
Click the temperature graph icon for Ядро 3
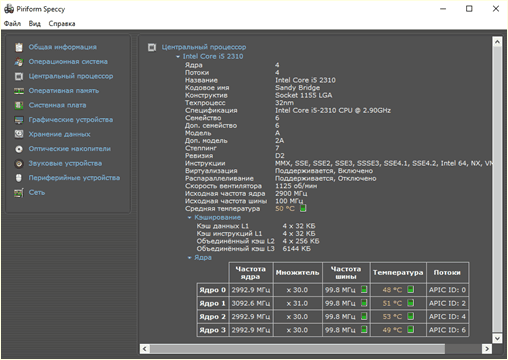411,330
